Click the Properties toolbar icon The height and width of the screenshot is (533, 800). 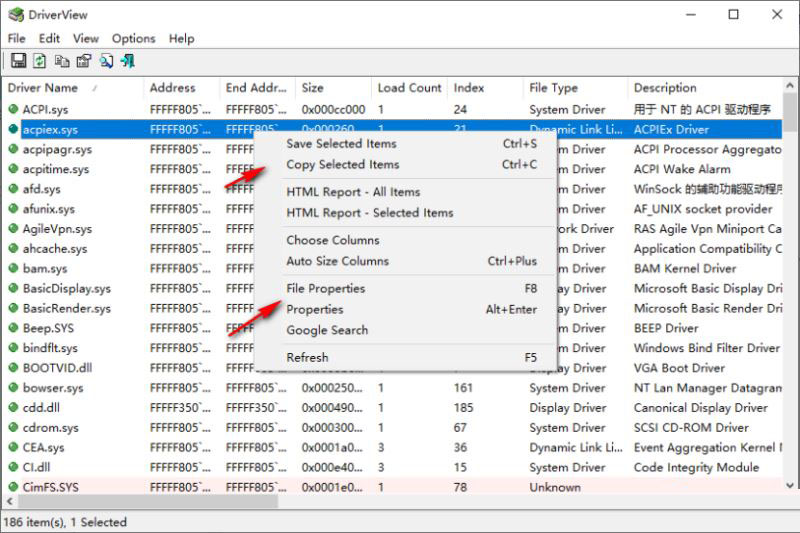coord(84,61)
